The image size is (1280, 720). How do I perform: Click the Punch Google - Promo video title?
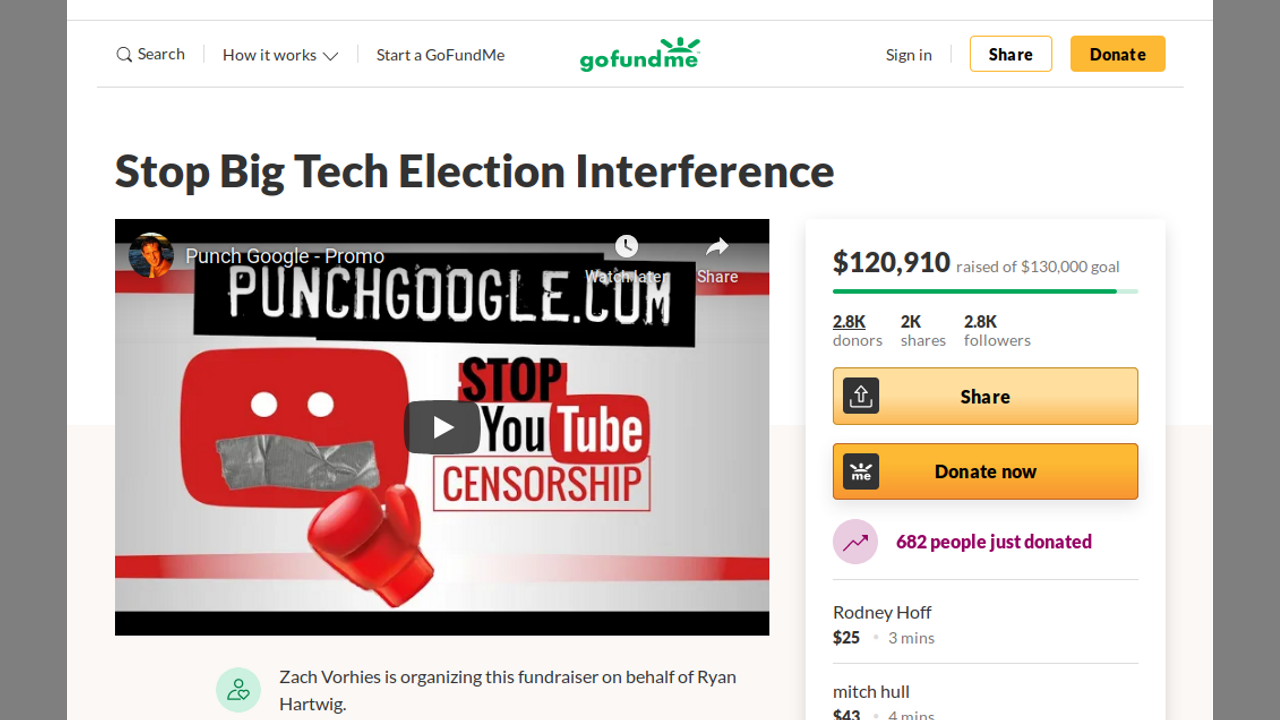[x=285, y=256]
